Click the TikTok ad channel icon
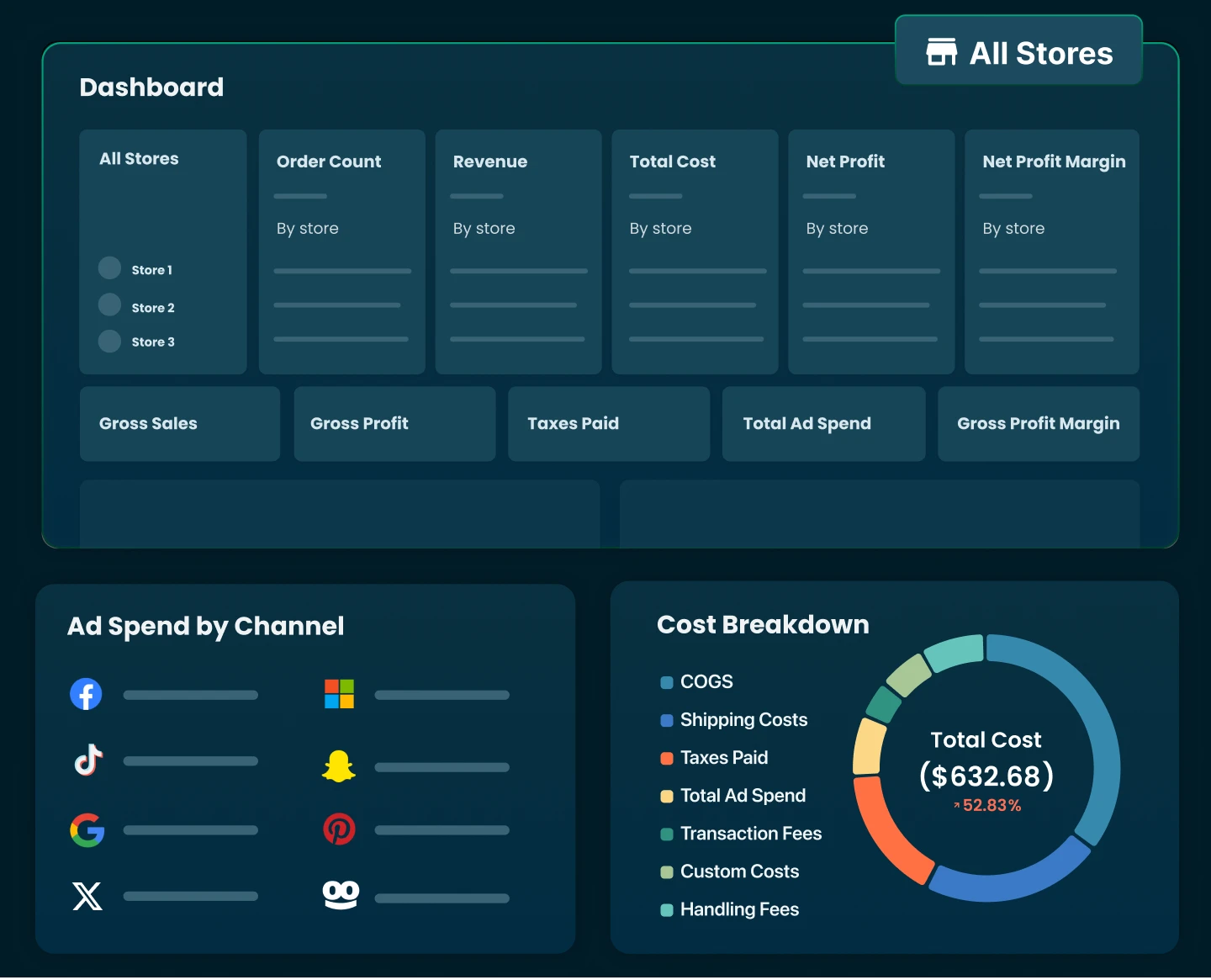Viewport: 1211px width, 980px height. point(88,760)
